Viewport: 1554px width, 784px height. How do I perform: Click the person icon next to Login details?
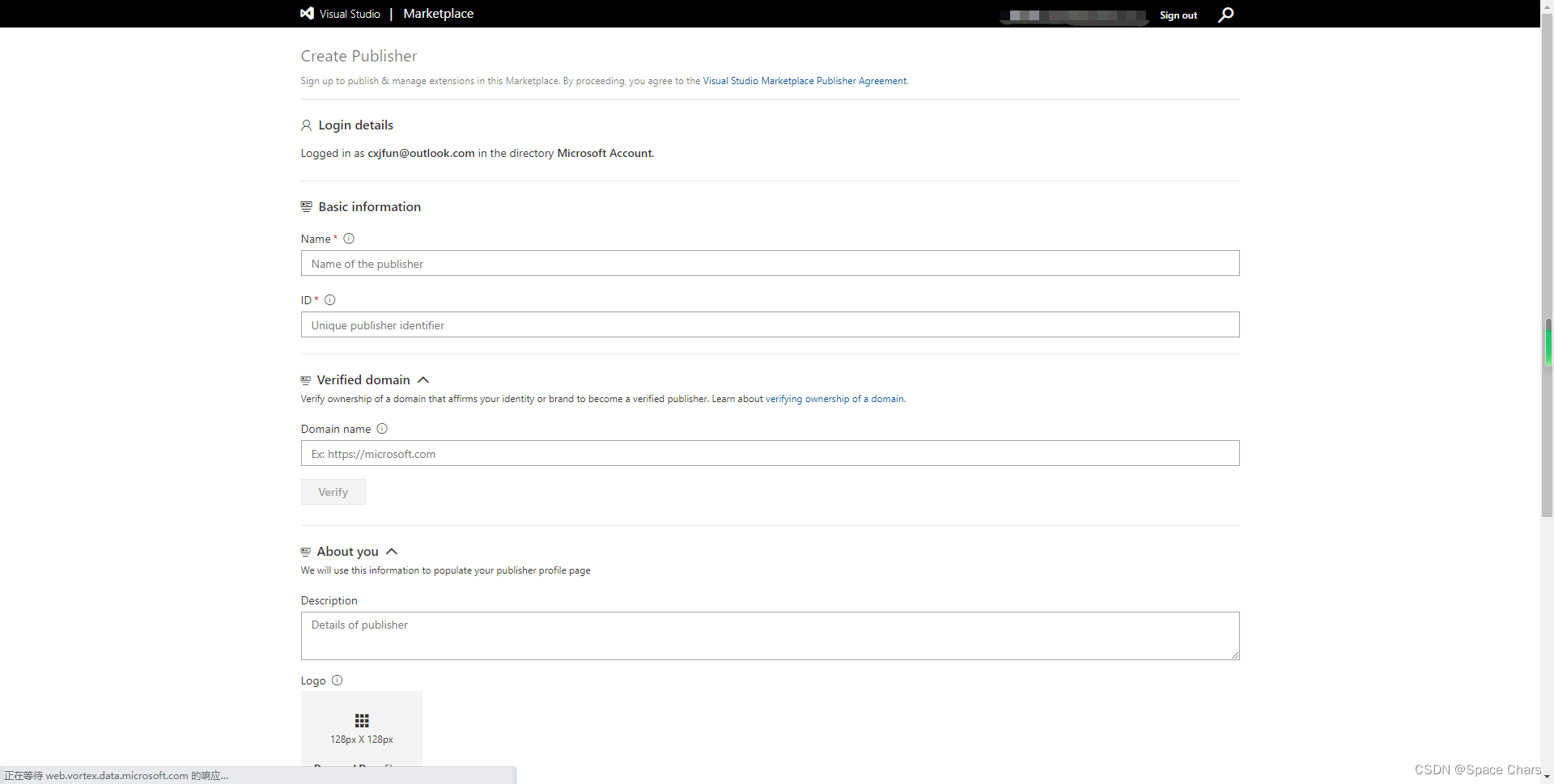point(306,125)
